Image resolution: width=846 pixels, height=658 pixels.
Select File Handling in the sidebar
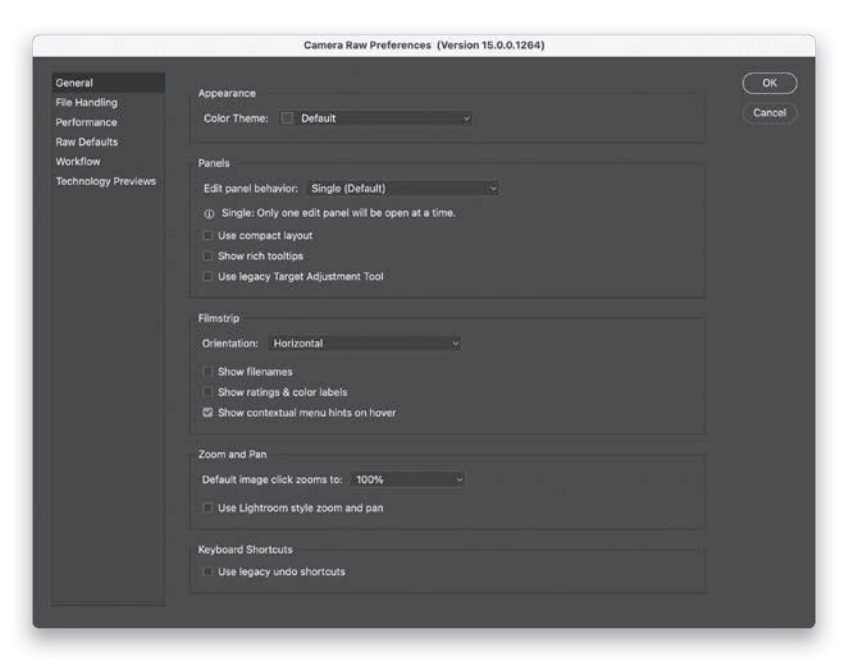(86, 102)
